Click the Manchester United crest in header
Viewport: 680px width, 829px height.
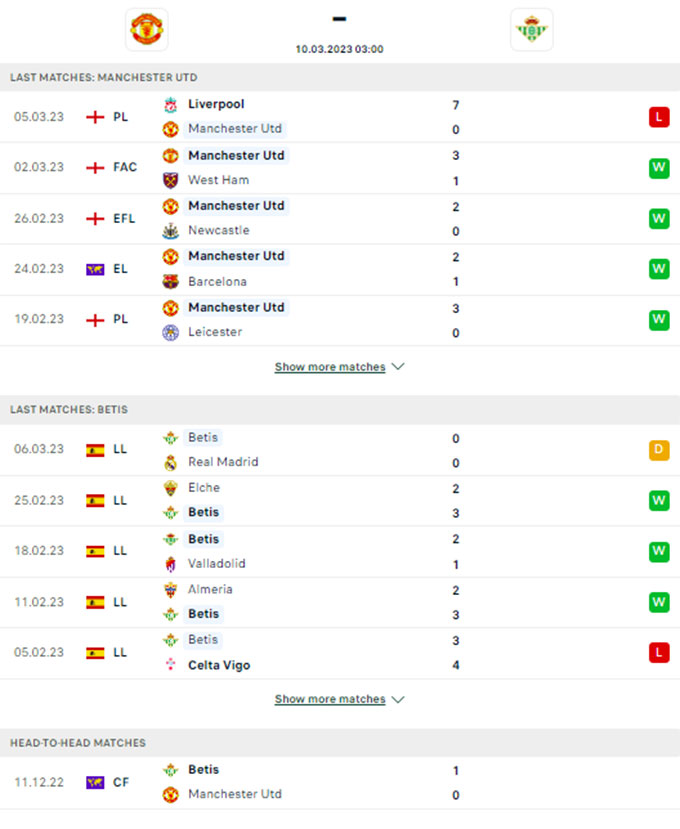[147, 29]
